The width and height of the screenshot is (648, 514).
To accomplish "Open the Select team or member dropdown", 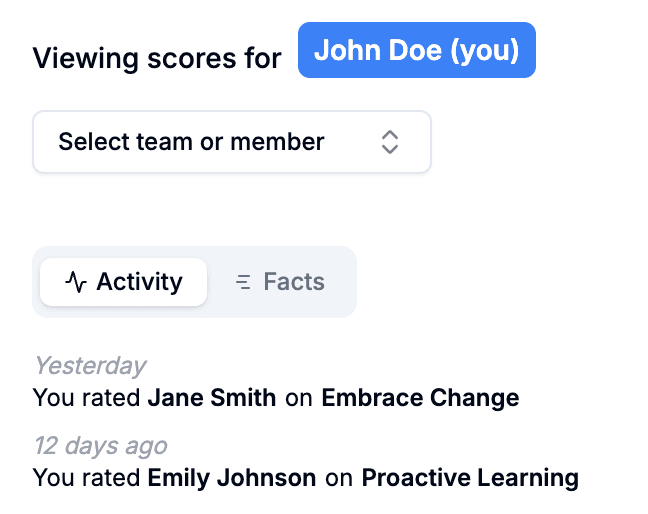I will (x=232, y=142).
